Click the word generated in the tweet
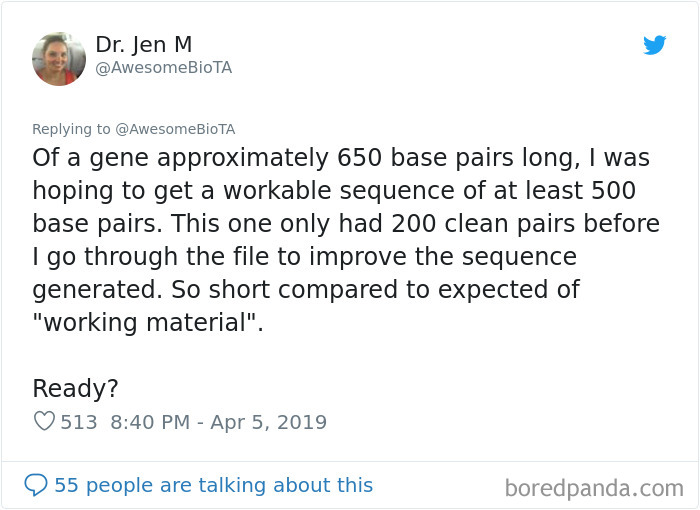 (x=96, y=290)
